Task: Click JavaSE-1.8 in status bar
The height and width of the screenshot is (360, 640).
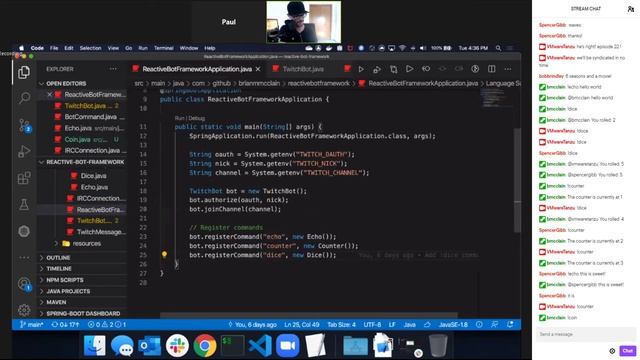Action: (453, 325)
